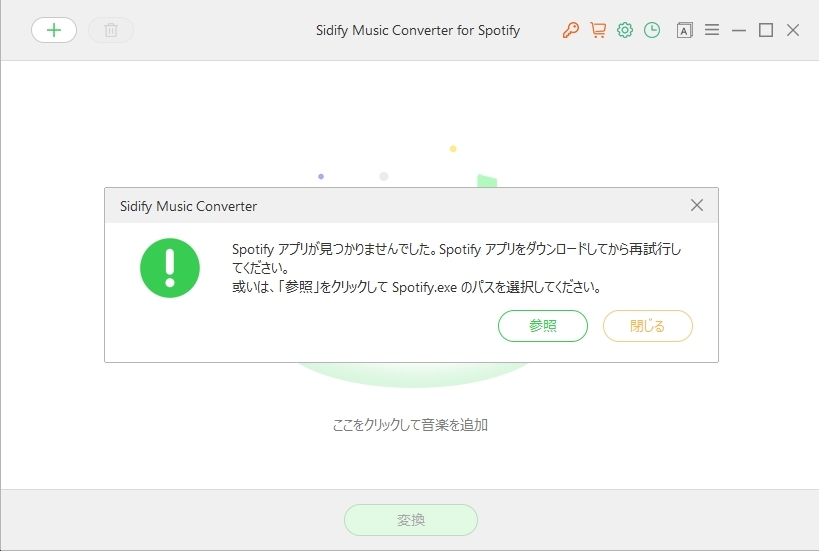
Task: Open the store via shopping cart icon
Action: pos(598,30)
